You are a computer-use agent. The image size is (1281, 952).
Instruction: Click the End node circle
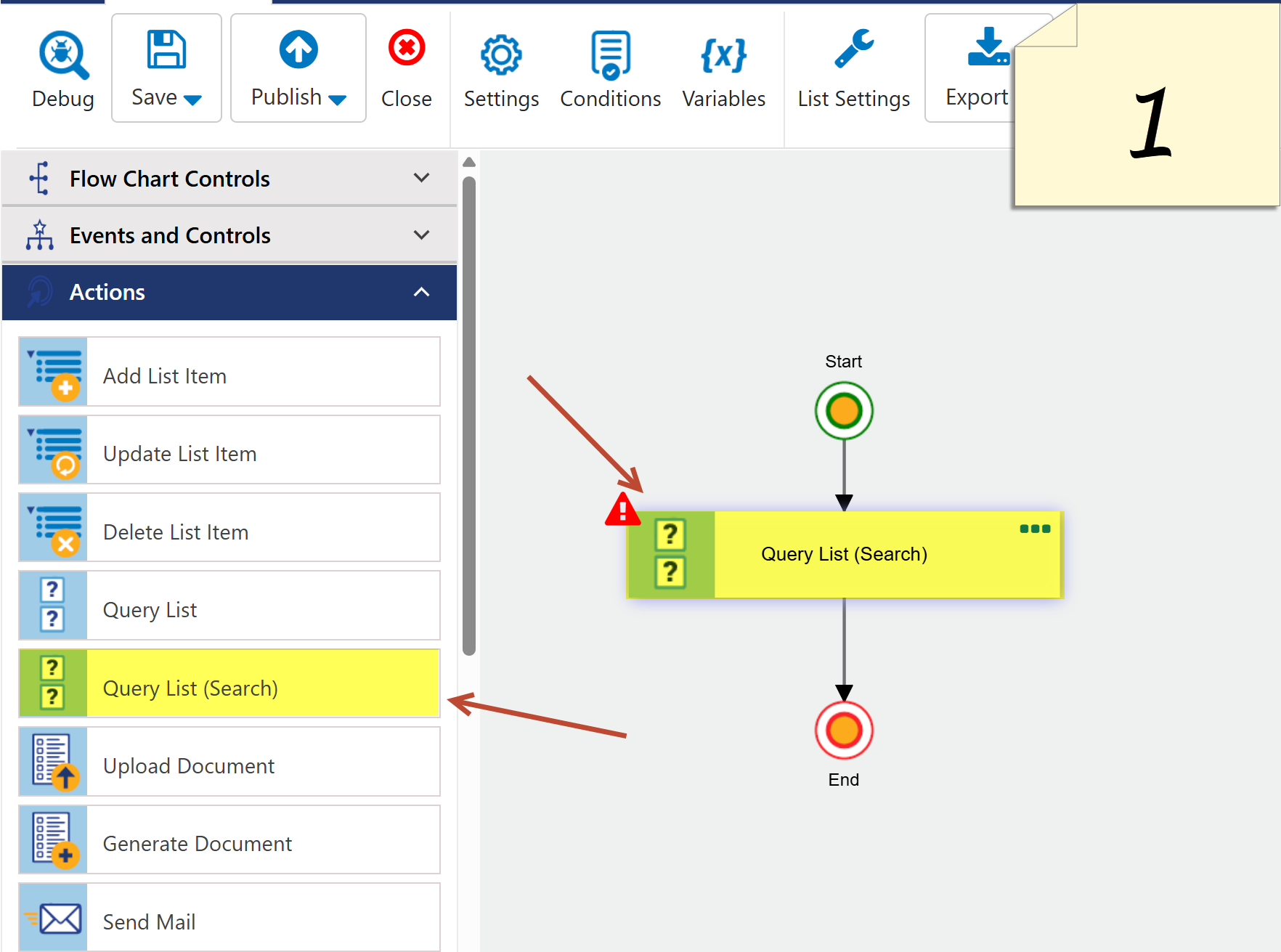[843, 730]
